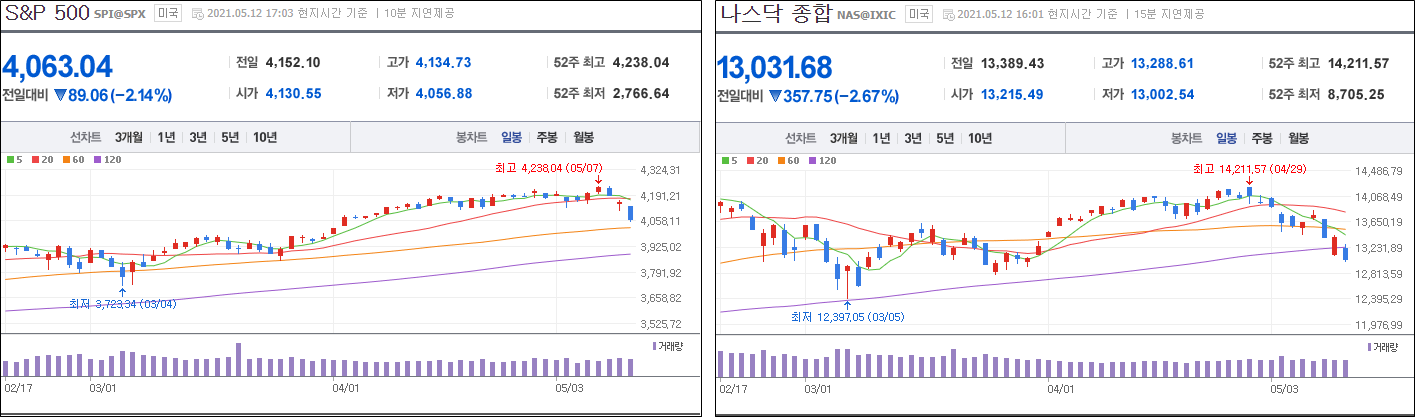The height and width of the screenshot is (417, 1415).
Task: Select 3년 tab in 나스닥 종합 chart
Action: (914, 138)
